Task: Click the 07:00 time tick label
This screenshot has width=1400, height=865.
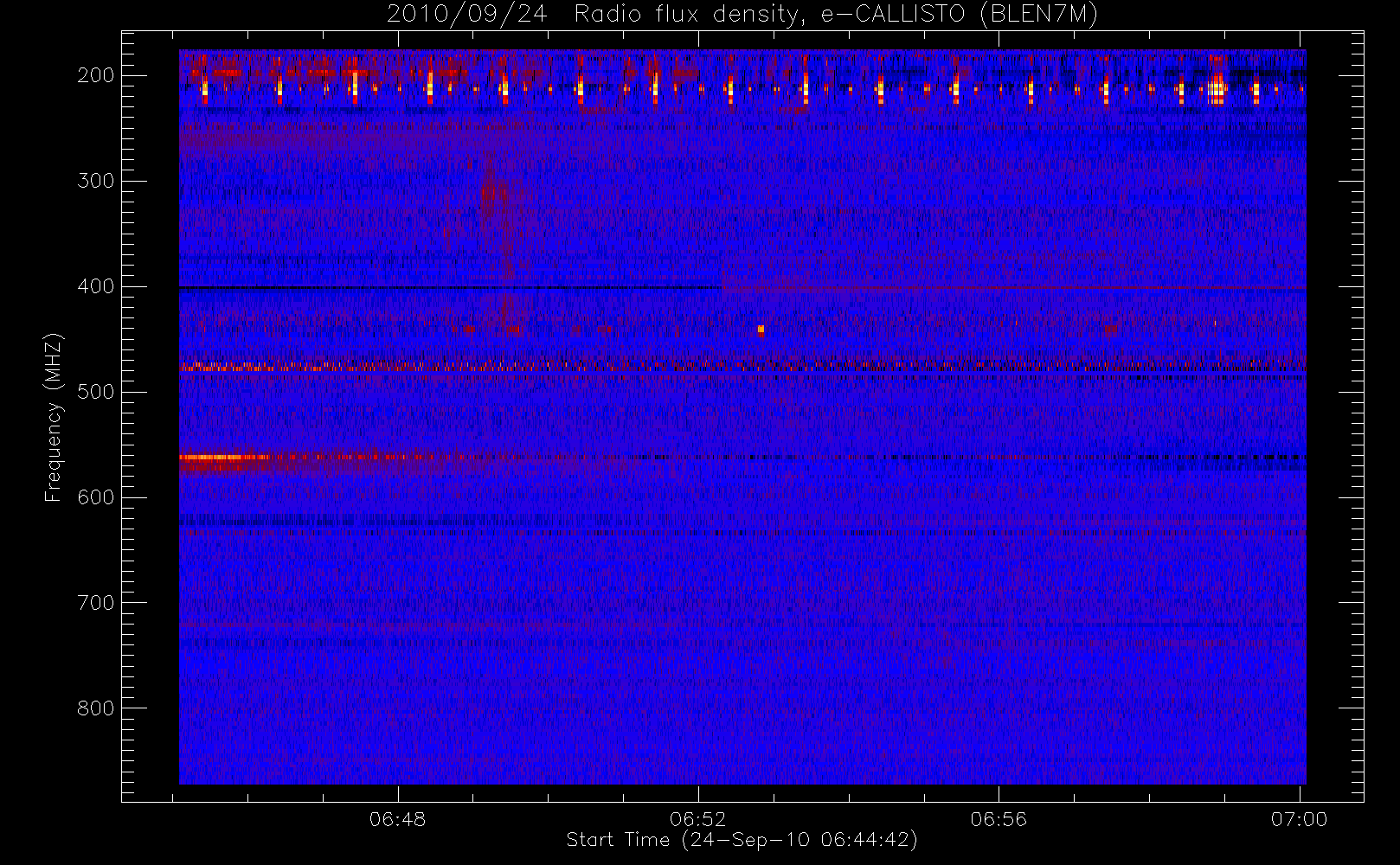Action: coord(1299,819)
